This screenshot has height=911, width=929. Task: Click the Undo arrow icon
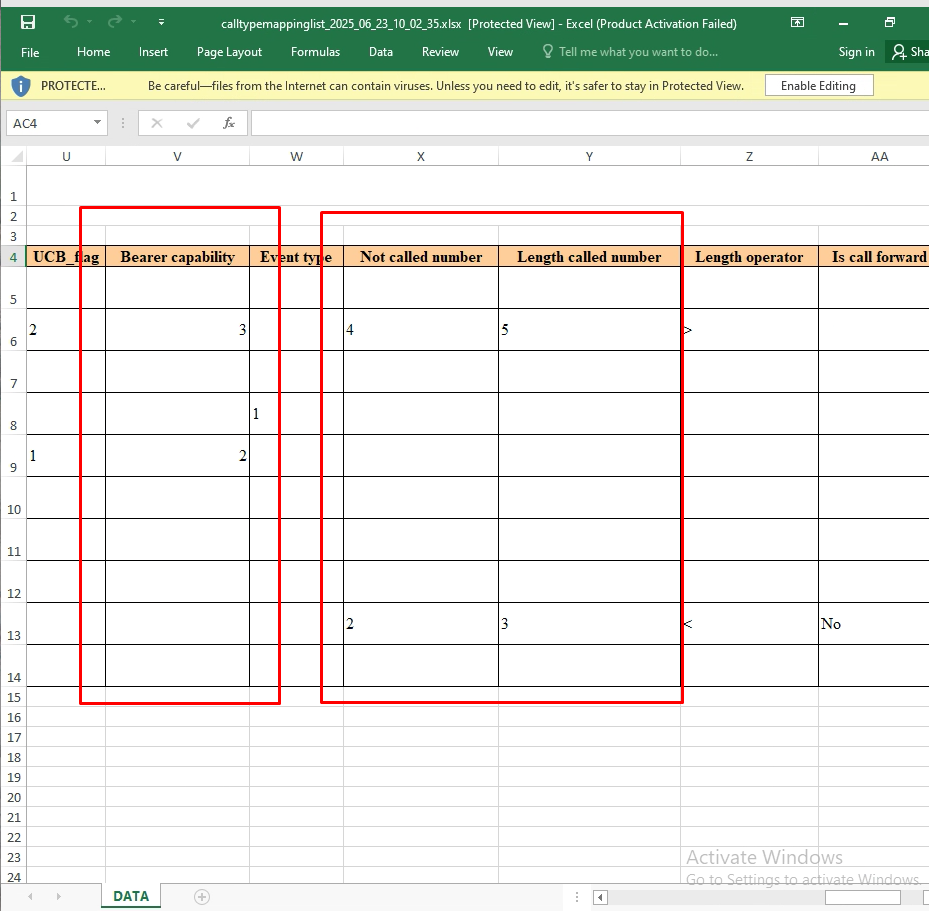pos(71,22)
